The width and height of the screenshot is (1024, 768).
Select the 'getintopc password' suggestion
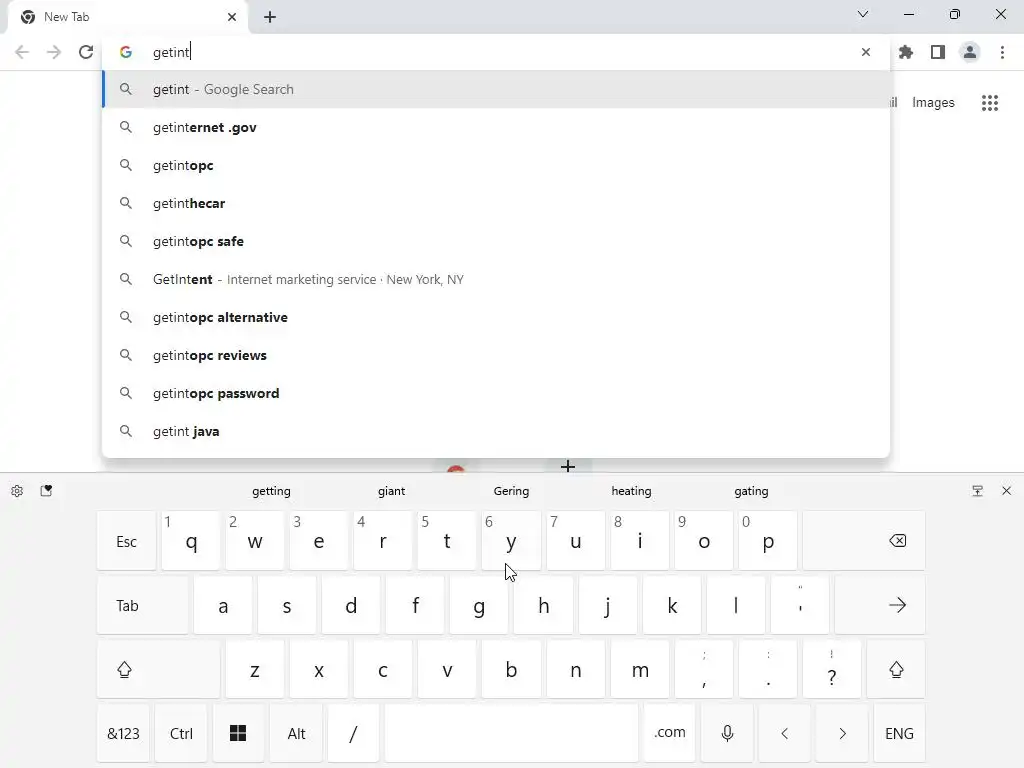(496, 393)
